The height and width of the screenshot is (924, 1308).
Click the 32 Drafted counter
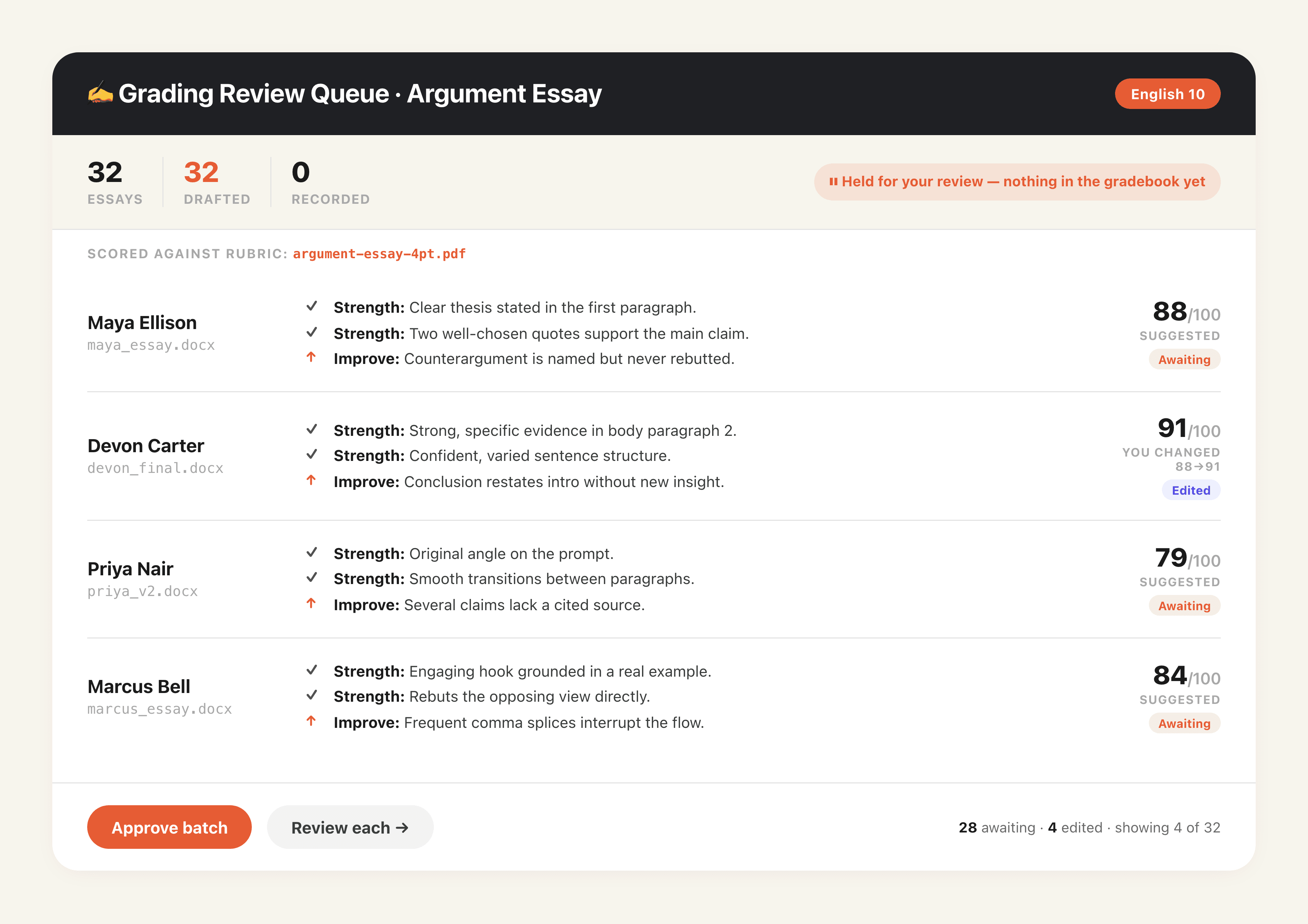click(x=217, y=182)
